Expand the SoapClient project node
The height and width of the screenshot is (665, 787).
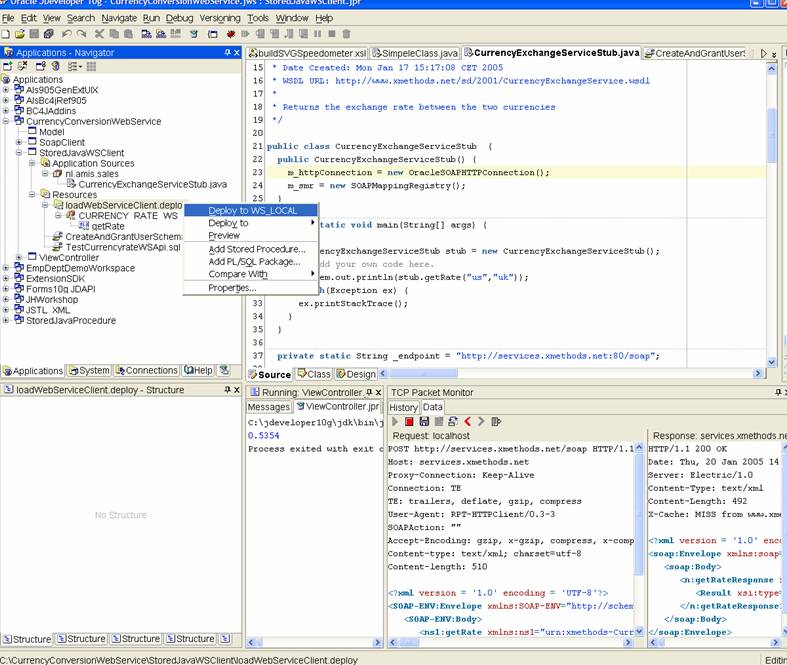(x=19, y=142)
